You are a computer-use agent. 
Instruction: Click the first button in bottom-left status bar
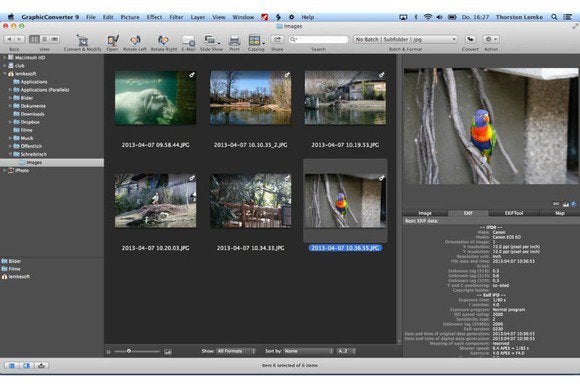[x=12, y=365]
